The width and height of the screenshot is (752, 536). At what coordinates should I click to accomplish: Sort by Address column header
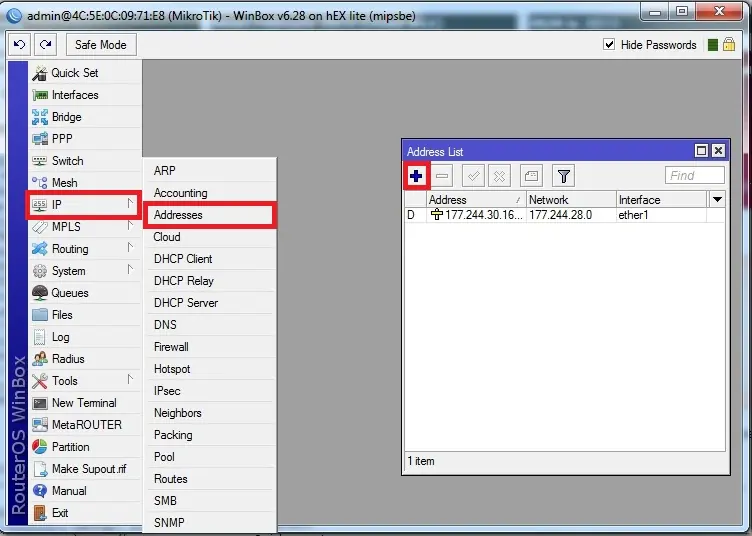pos(476,199)
